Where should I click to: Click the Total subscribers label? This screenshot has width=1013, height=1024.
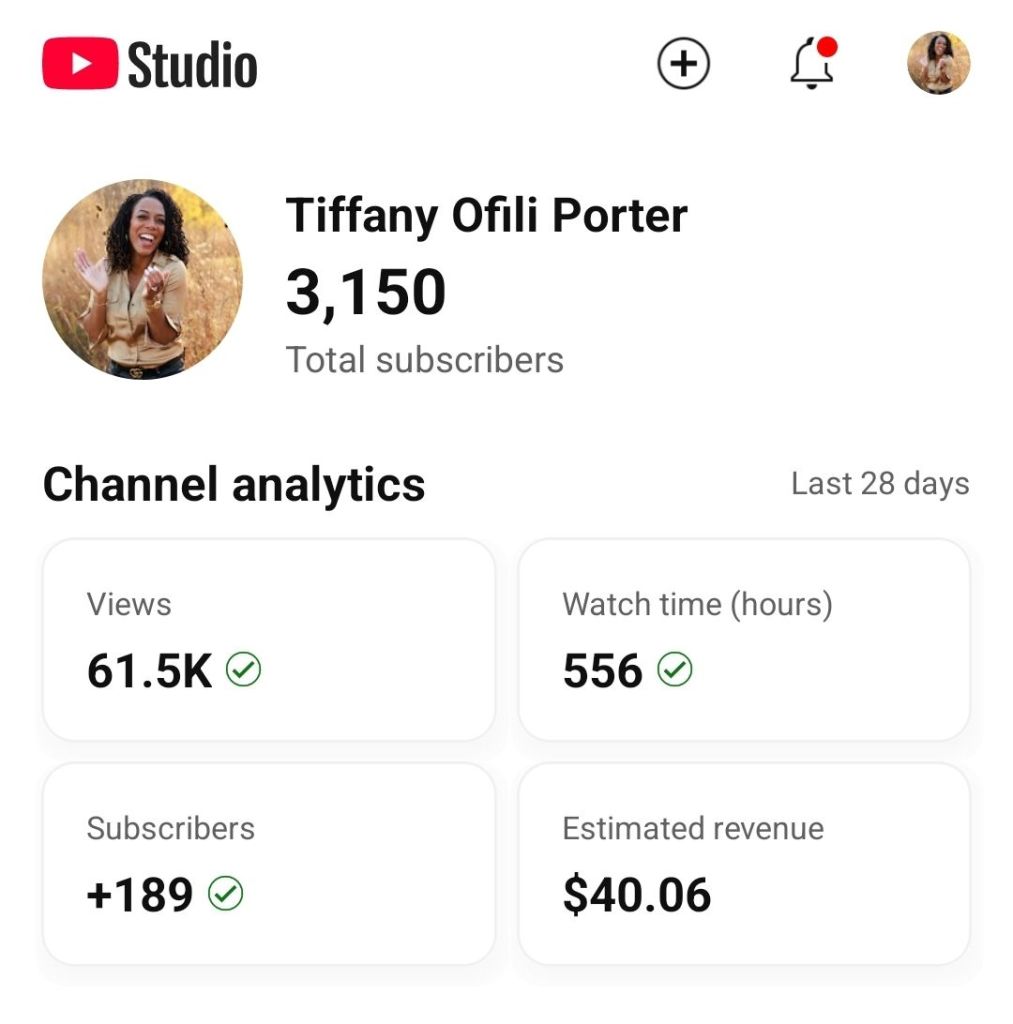pos(425,360)
